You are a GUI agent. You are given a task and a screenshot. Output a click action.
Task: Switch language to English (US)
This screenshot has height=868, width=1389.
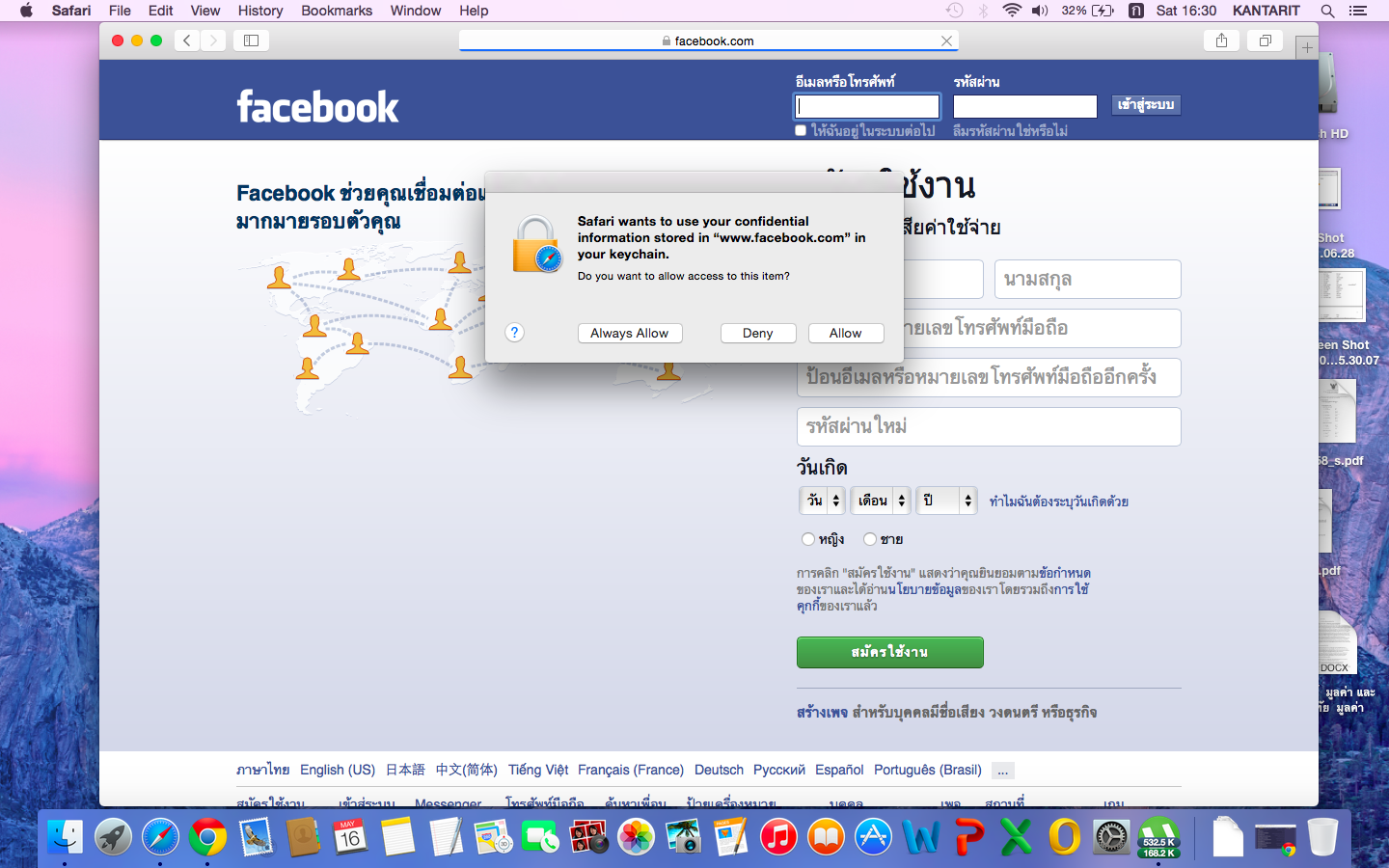pos(338,770)
